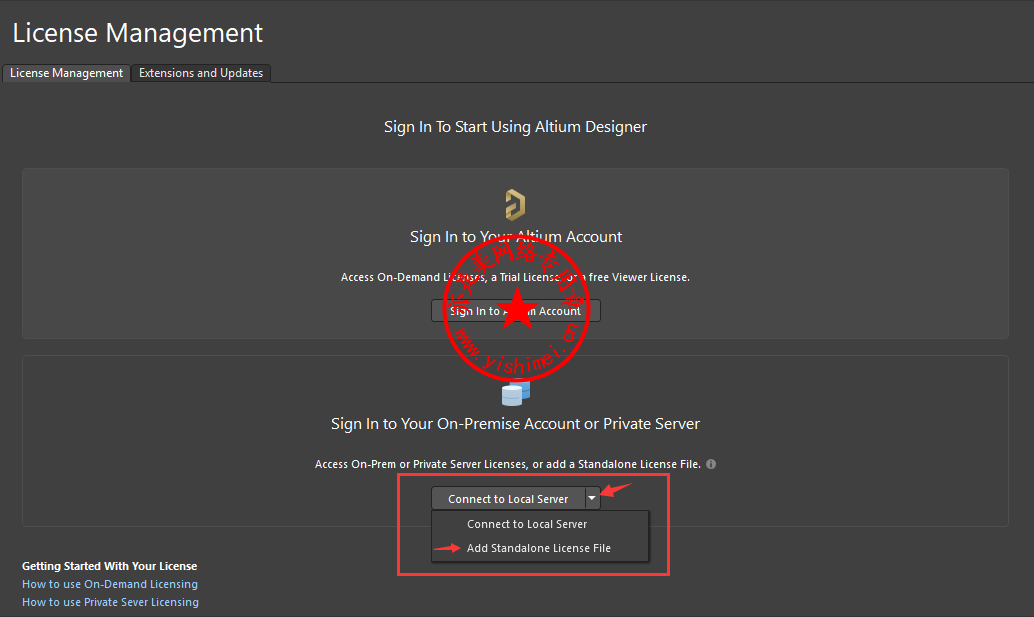Click the Getting Started With Your License heading
1034x617 pixels.
(109, 566)
